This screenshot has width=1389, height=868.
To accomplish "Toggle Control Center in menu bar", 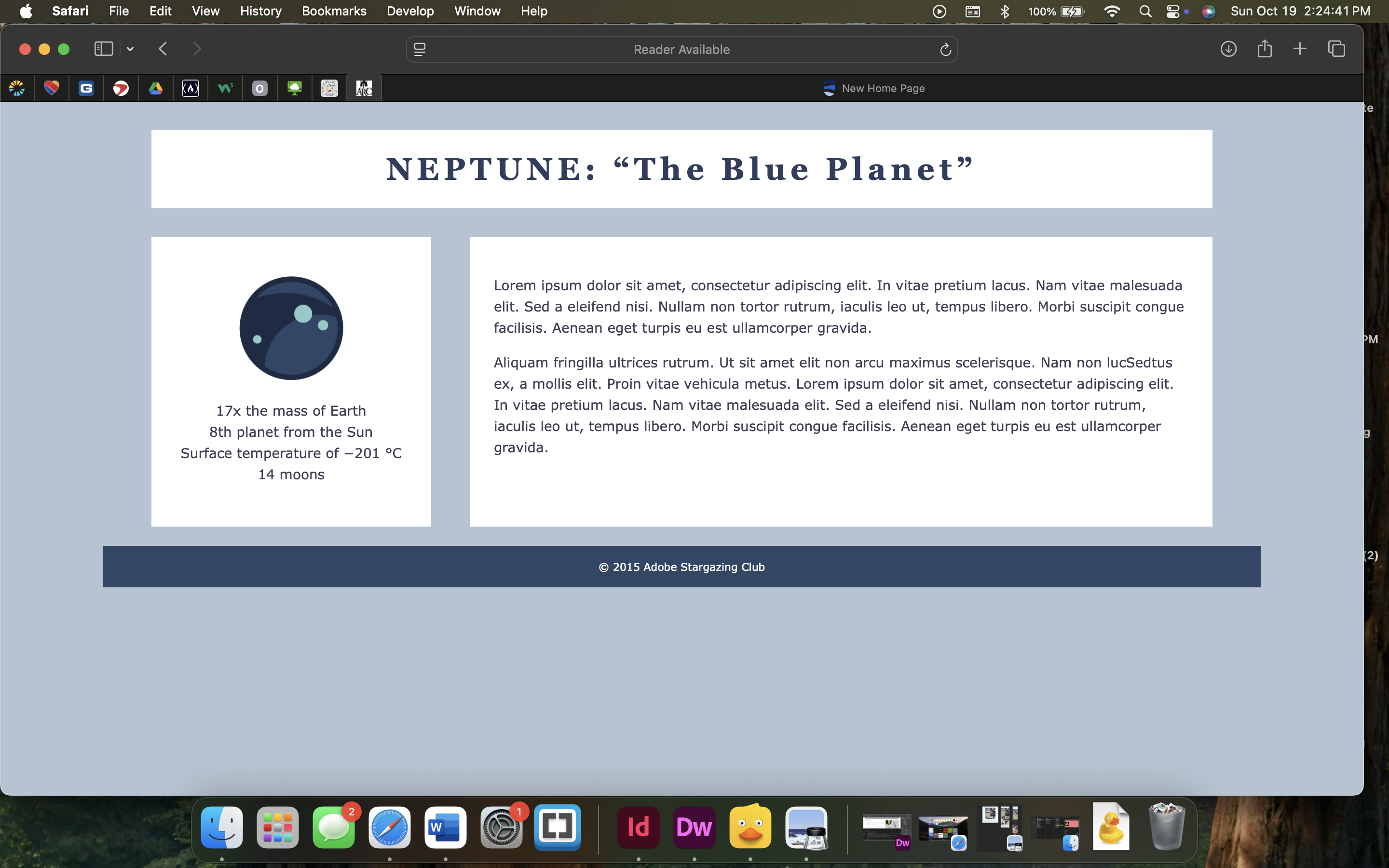I will pyautogui.click(x=1172, y=12).
